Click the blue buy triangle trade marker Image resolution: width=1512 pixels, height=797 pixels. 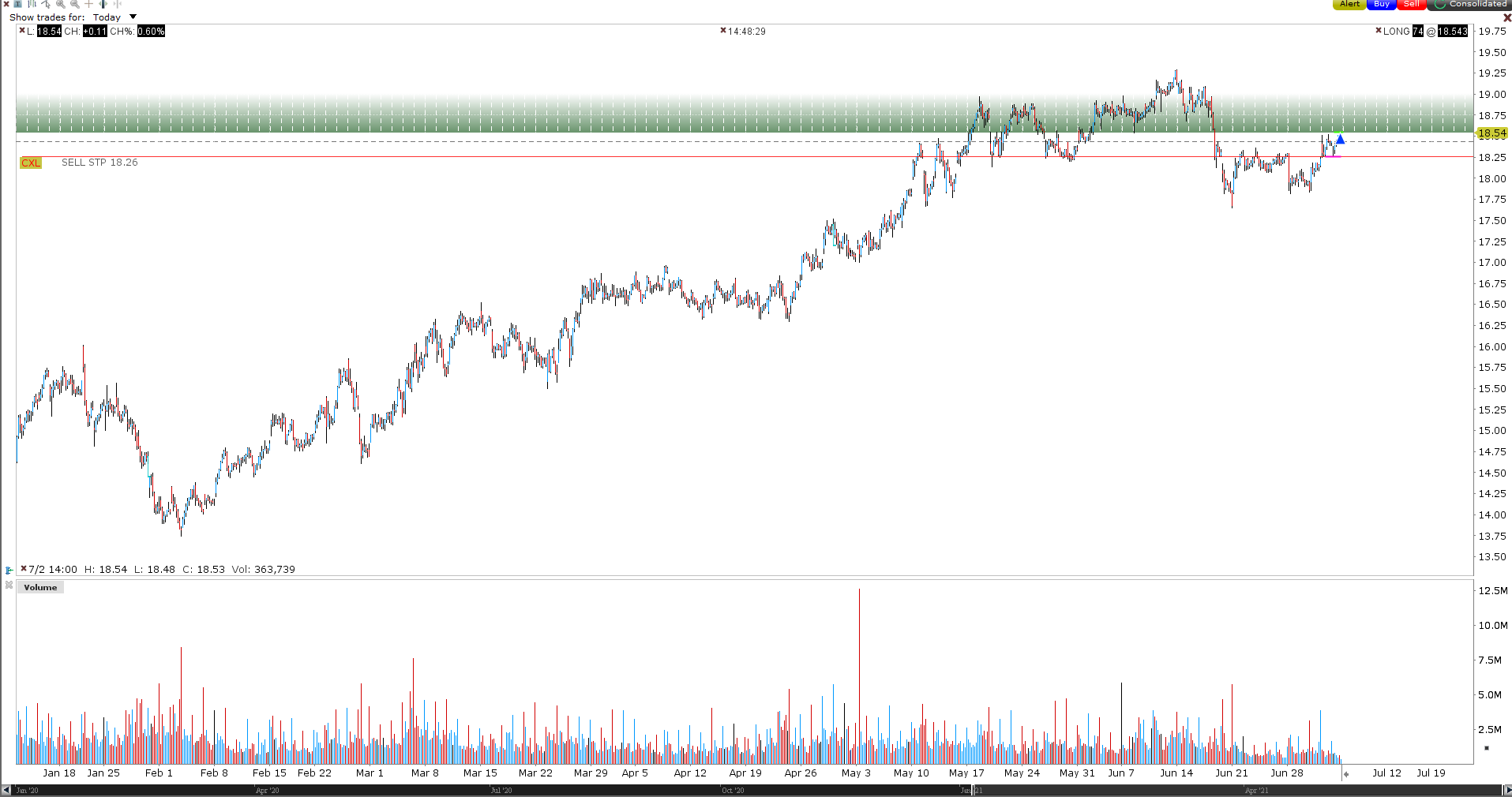[x=1340, y=140]
